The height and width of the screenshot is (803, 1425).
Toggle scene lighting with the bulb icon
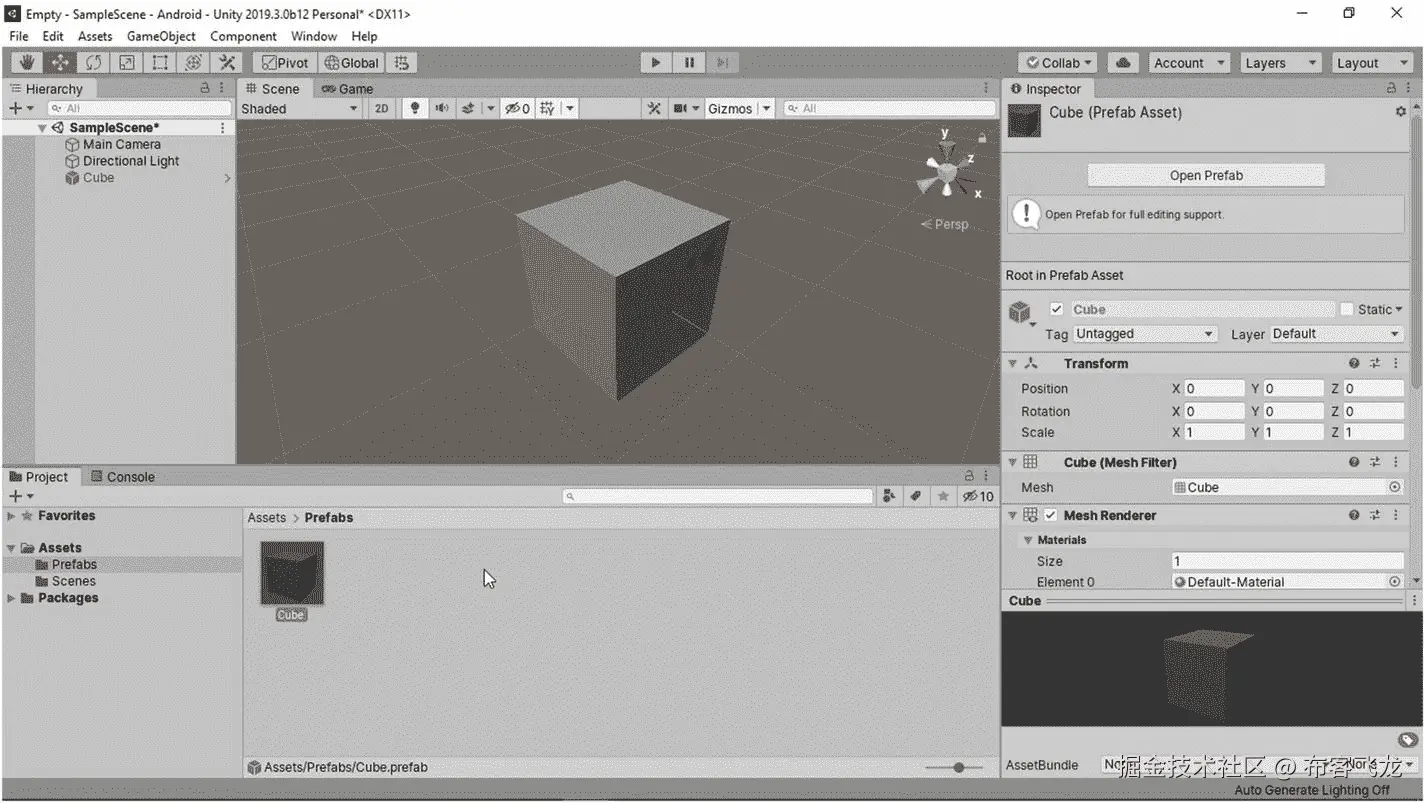[x=415, y=108]
